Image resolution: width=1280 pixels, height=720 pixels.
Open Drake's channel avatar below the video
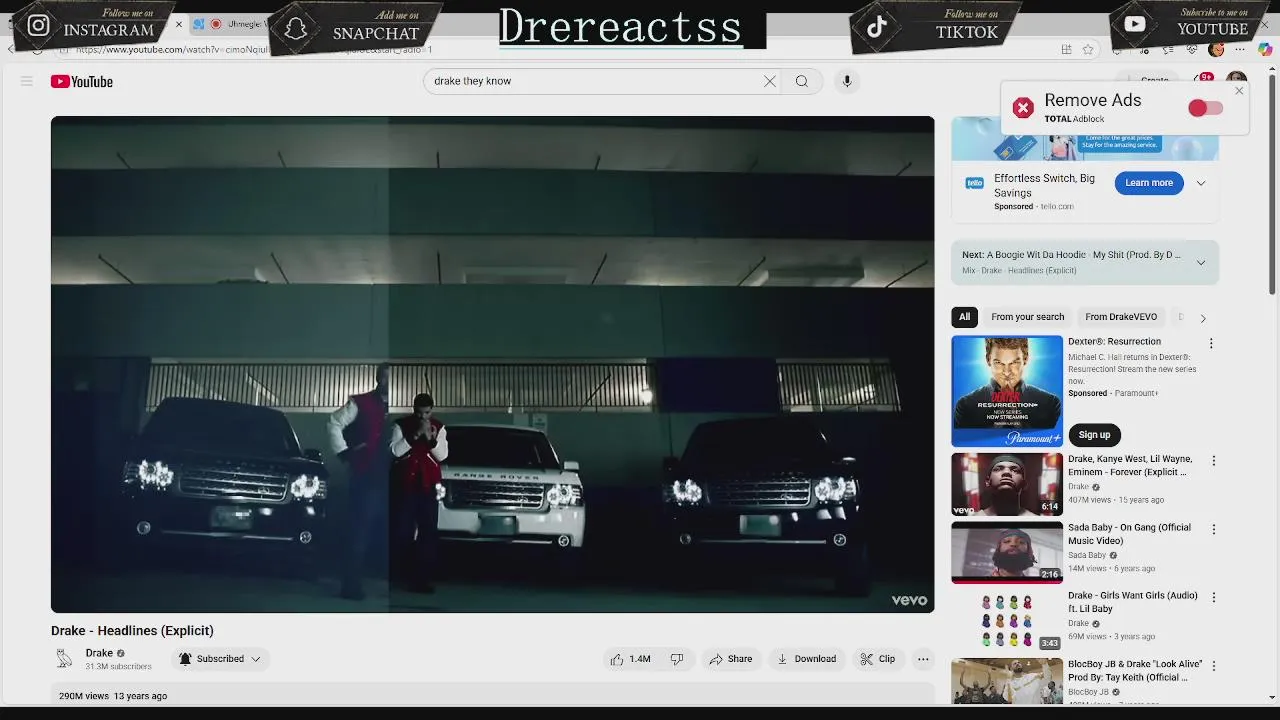pos(64,658)
